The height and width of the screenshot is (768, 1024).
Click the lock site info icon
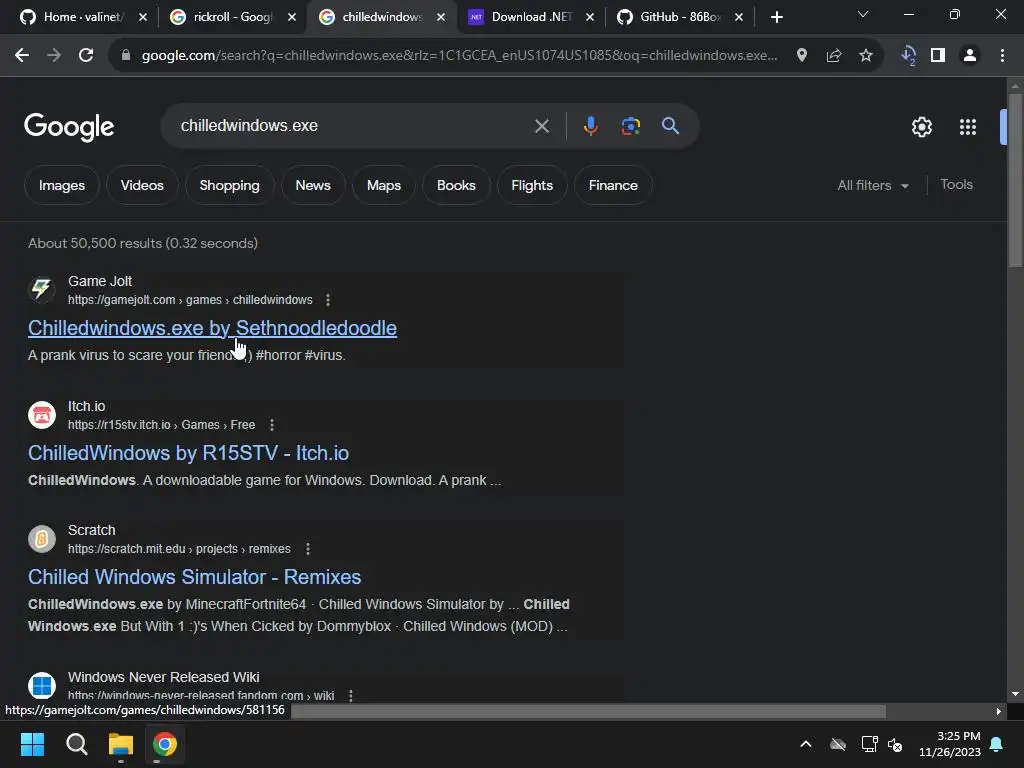126,56
